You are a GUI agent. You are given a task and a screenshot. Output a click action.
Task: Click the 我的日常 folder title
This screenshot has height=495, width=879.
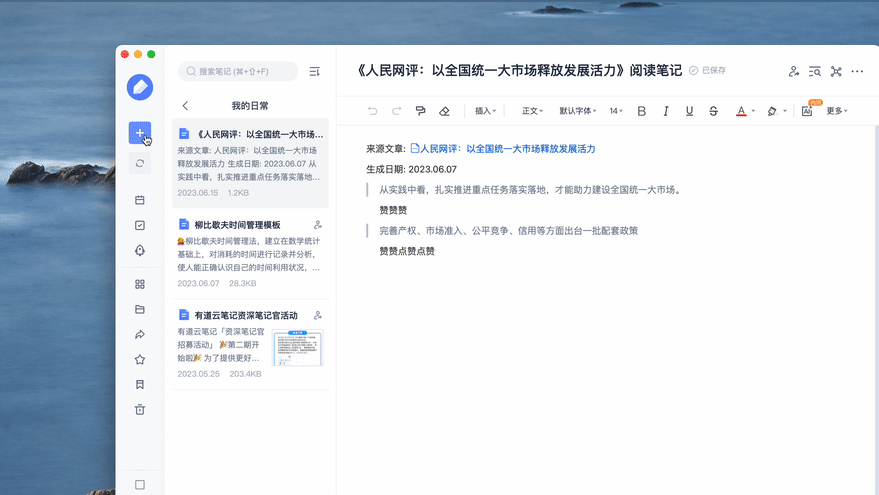250,105
